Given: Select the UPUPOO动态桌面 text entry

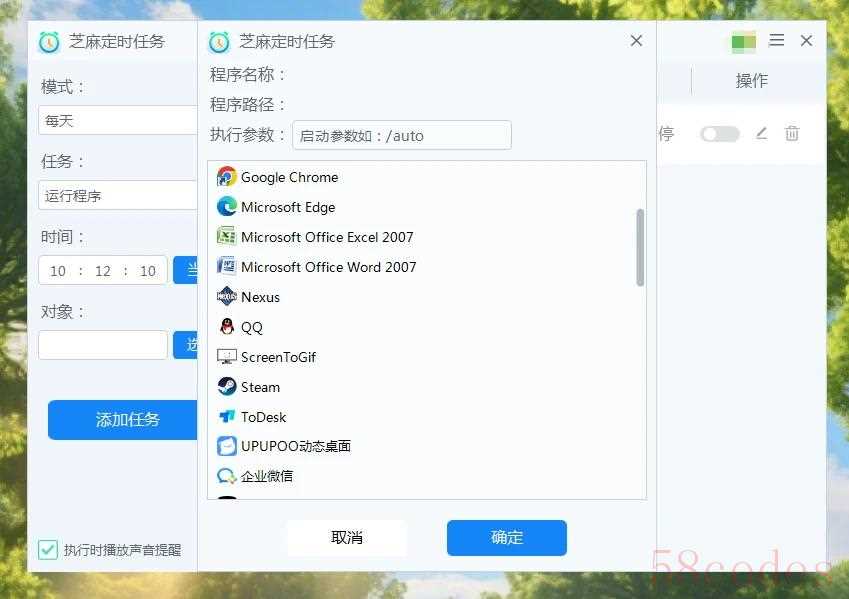Looking at the screenshot, I should (x=296, y=446).
